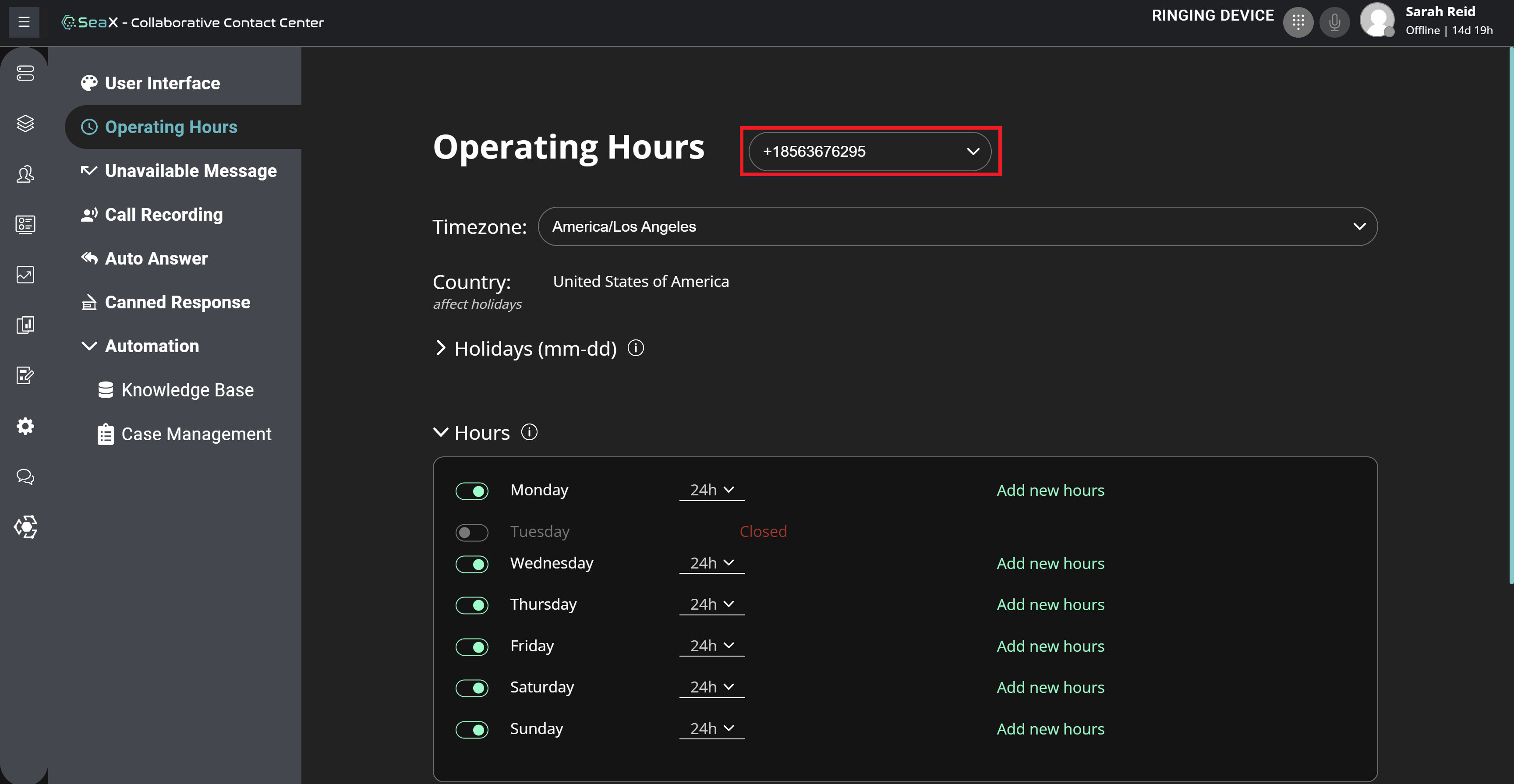Turn off the Sunday hours toggle

[x=472, y=729]
